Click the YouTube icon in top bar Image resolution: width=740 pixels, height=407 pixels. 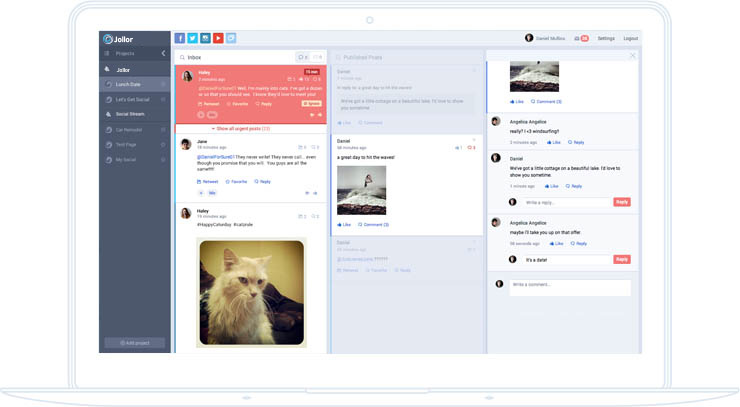coord(218,38)
